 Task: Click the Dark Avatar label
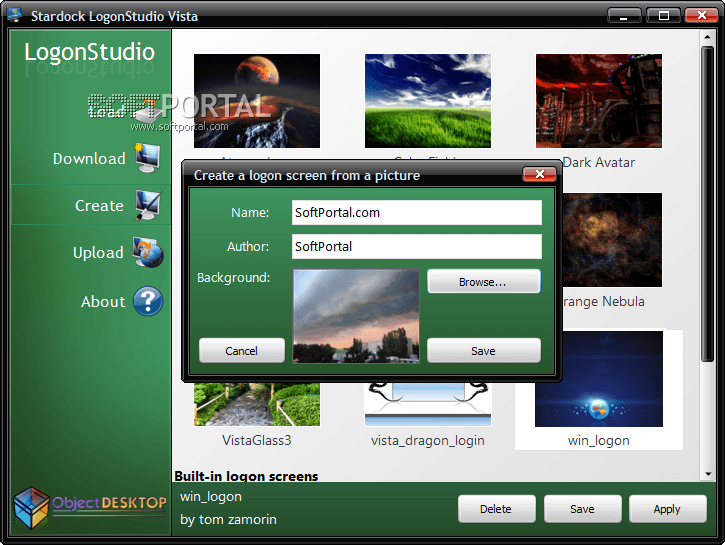point(599,162)
